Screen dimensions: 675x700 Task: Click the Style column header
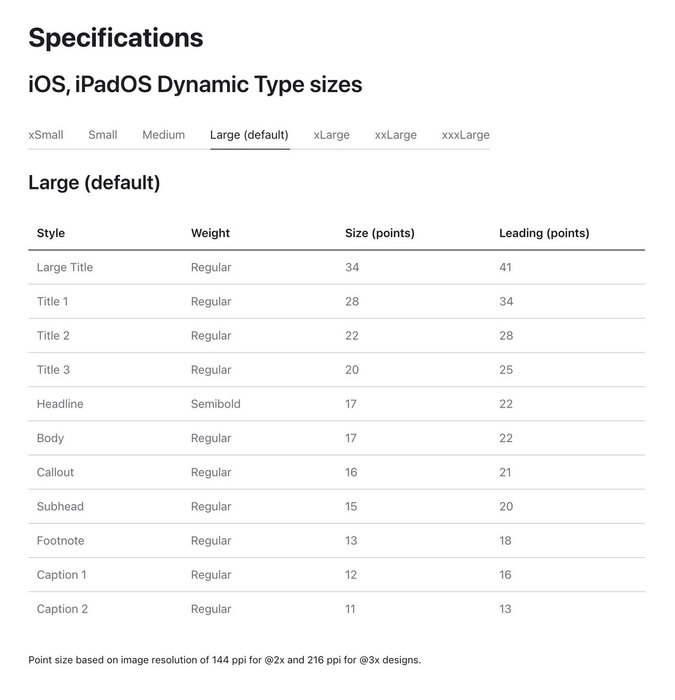(x=51, y=233)
